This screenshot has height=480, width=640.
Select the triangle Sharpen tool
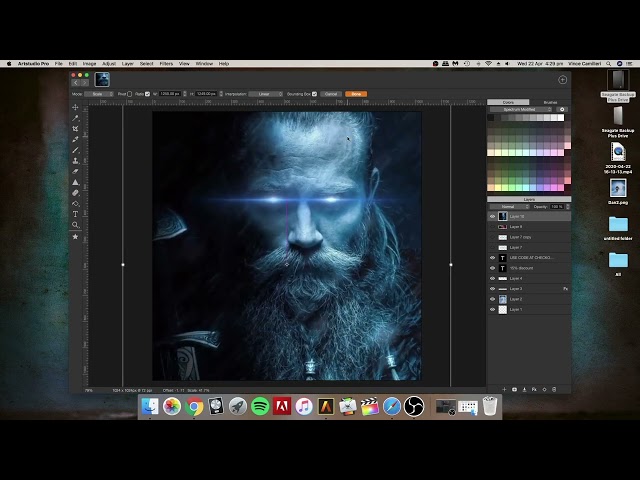pos(76,182)
